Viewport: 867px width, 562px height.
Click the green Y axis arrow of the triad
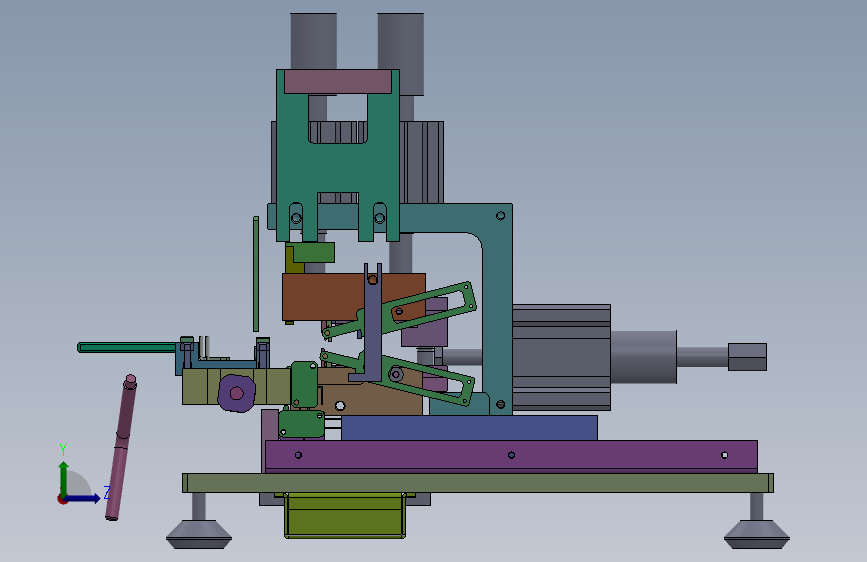pos(64,477)
